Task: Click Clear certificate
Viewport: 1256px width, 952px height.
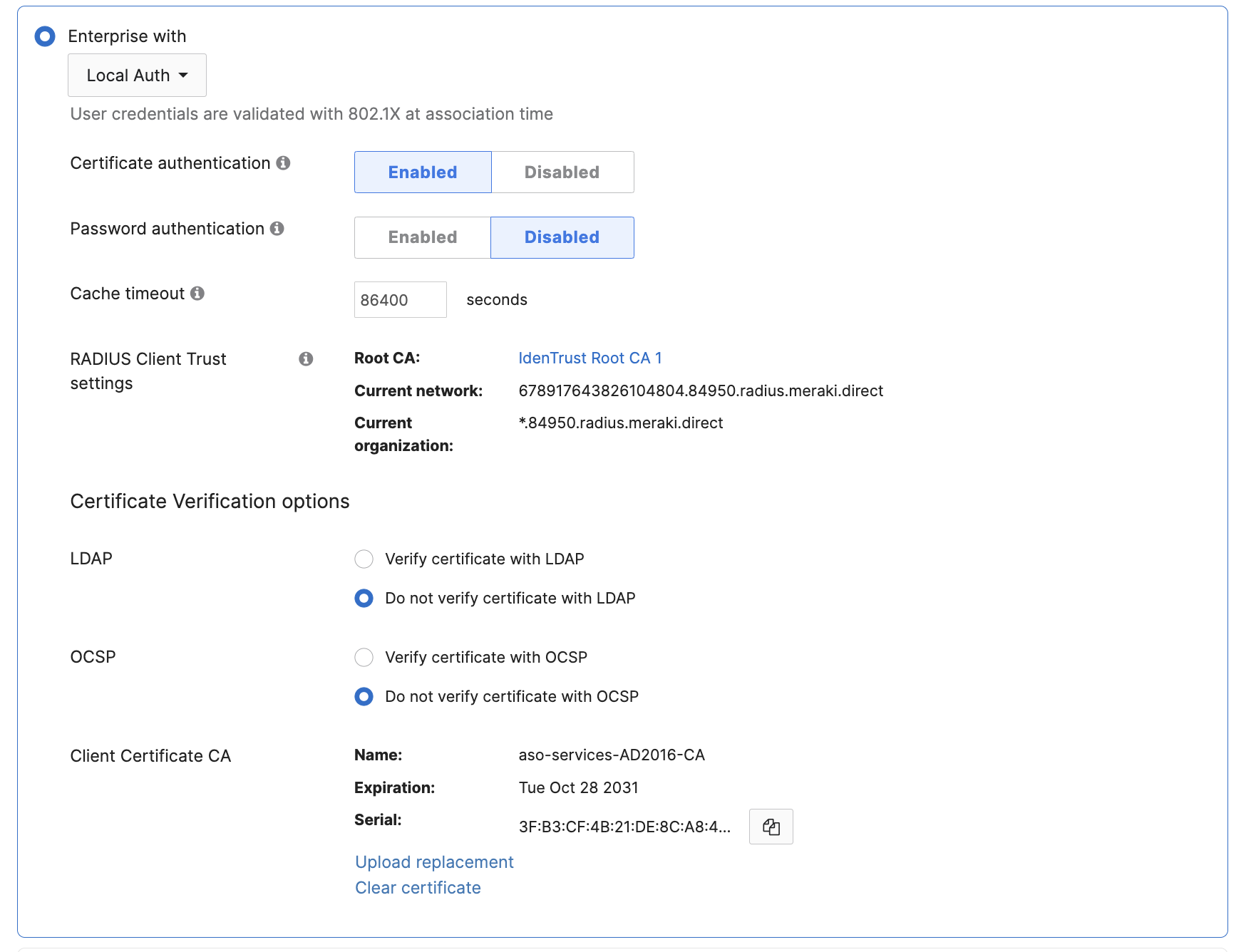Action: 418,887
